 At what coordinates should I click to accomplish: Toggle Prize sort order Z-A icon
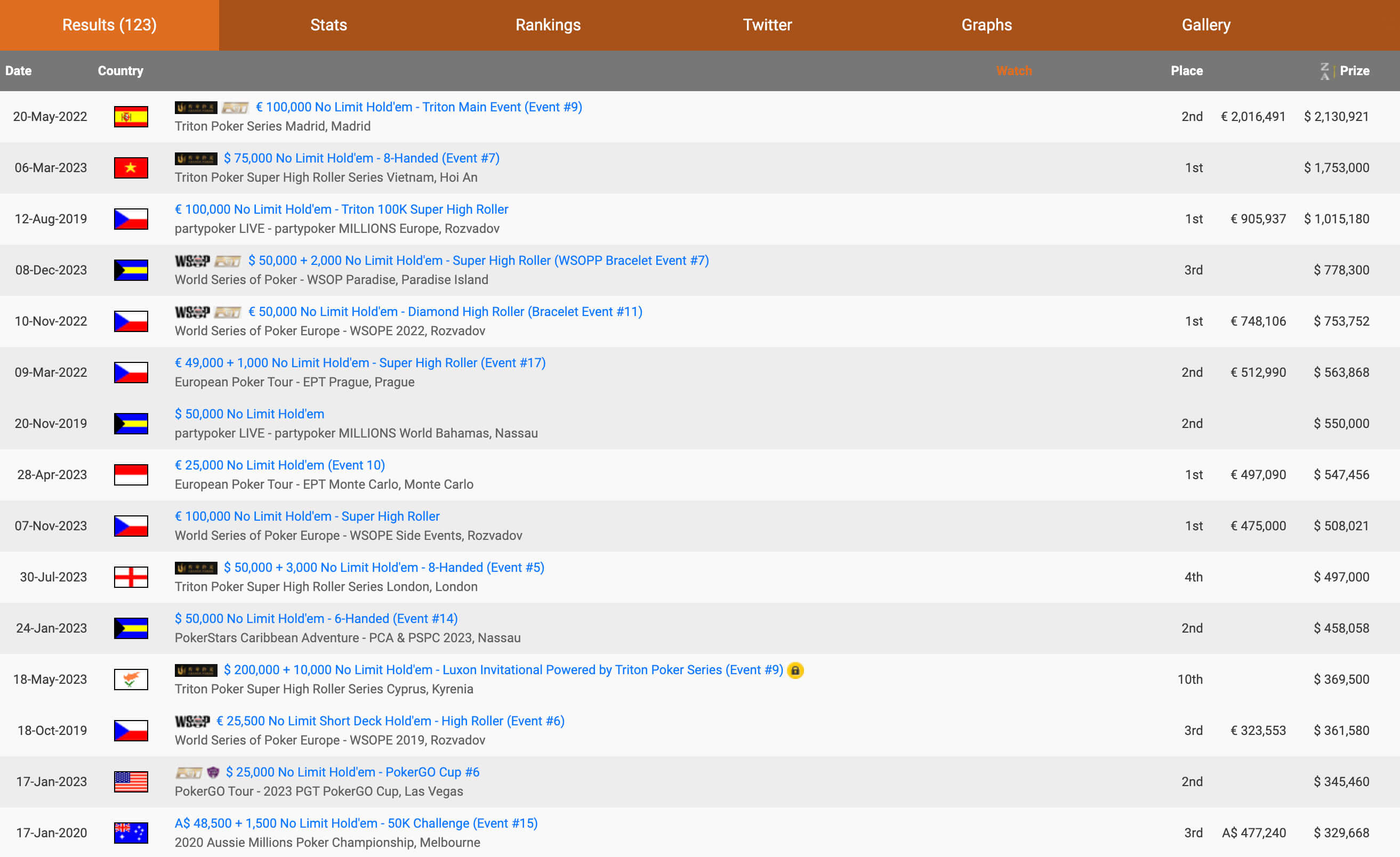coord(1324,71)
